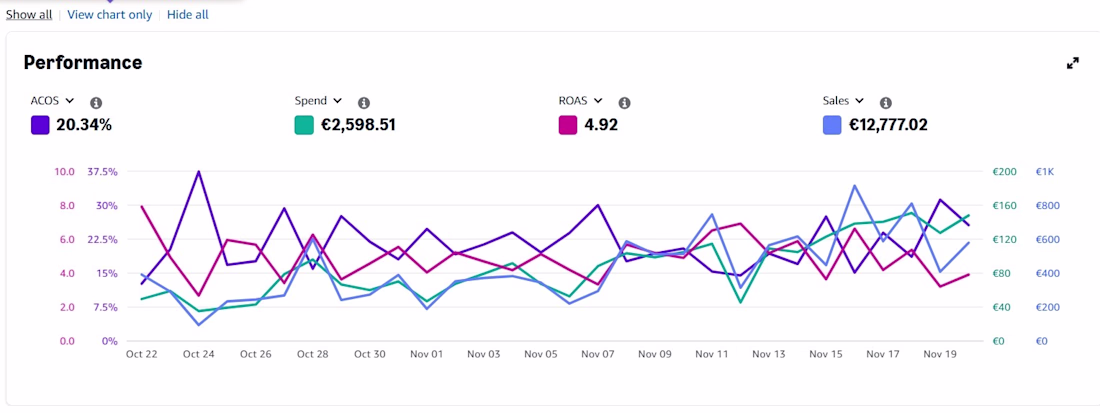Click the green Spend color swatch

click(x=304, y=126)
